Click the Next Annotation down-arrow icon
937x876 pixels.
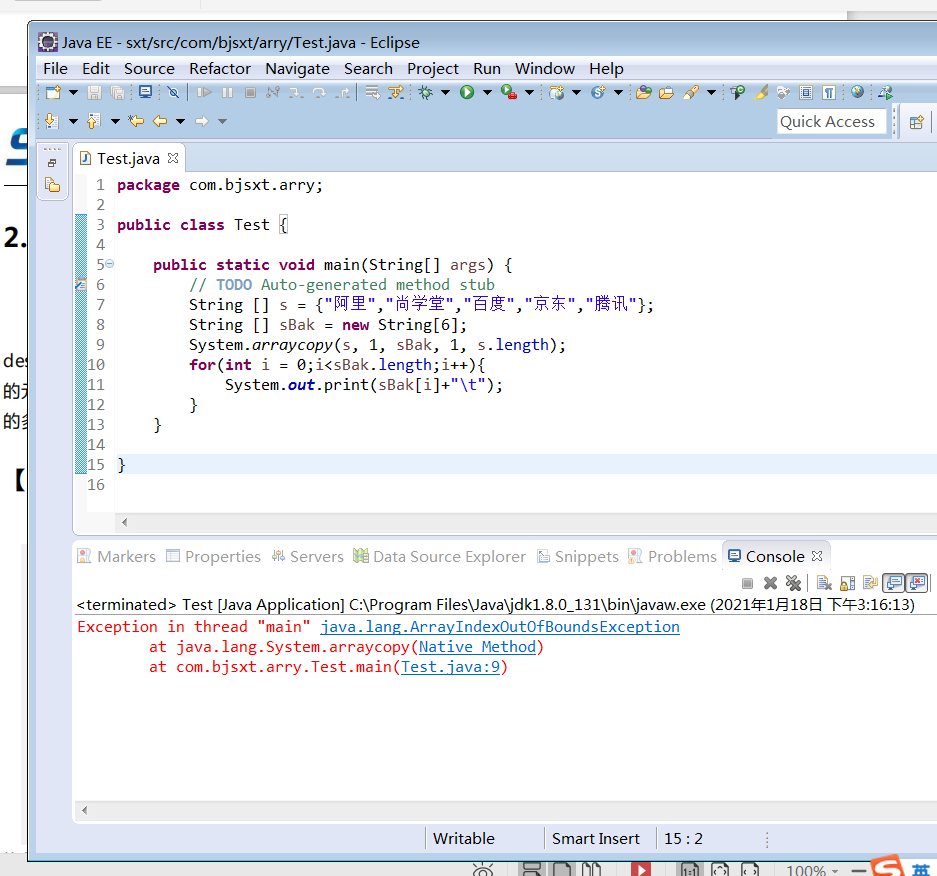pos(51,121)
